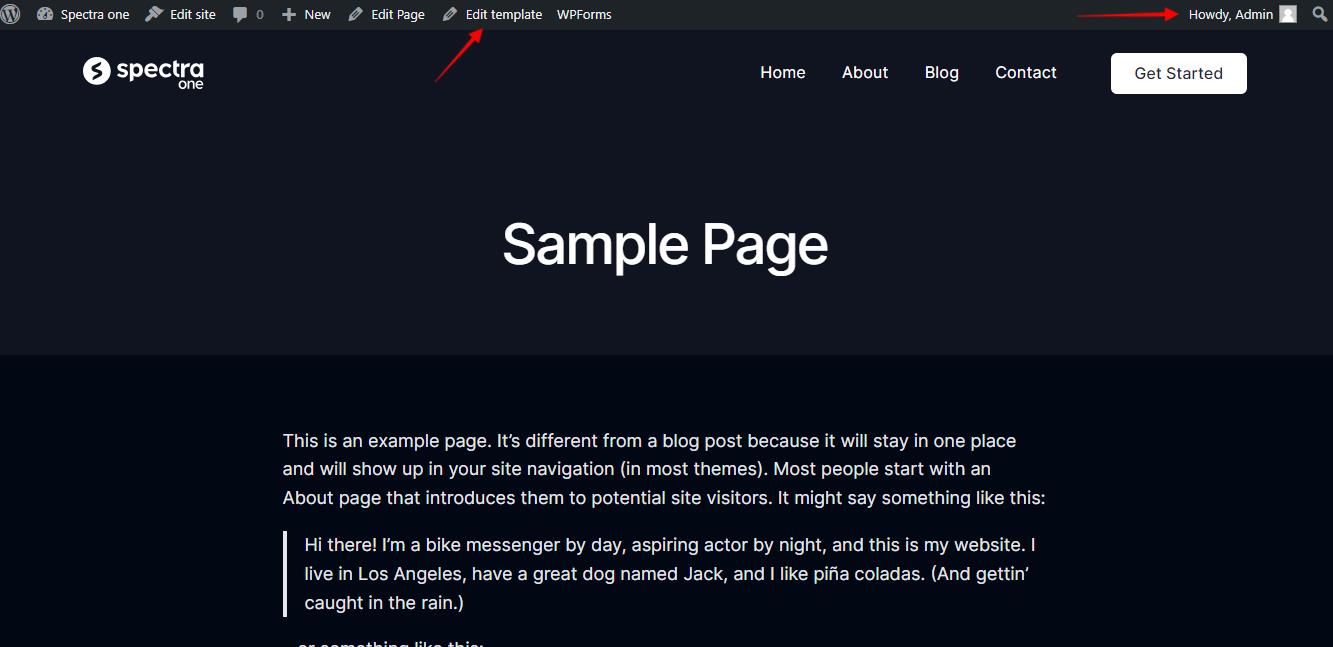Go to the Home navigation link
This screenshot has width=1333, height=647.
pos(782,72)
